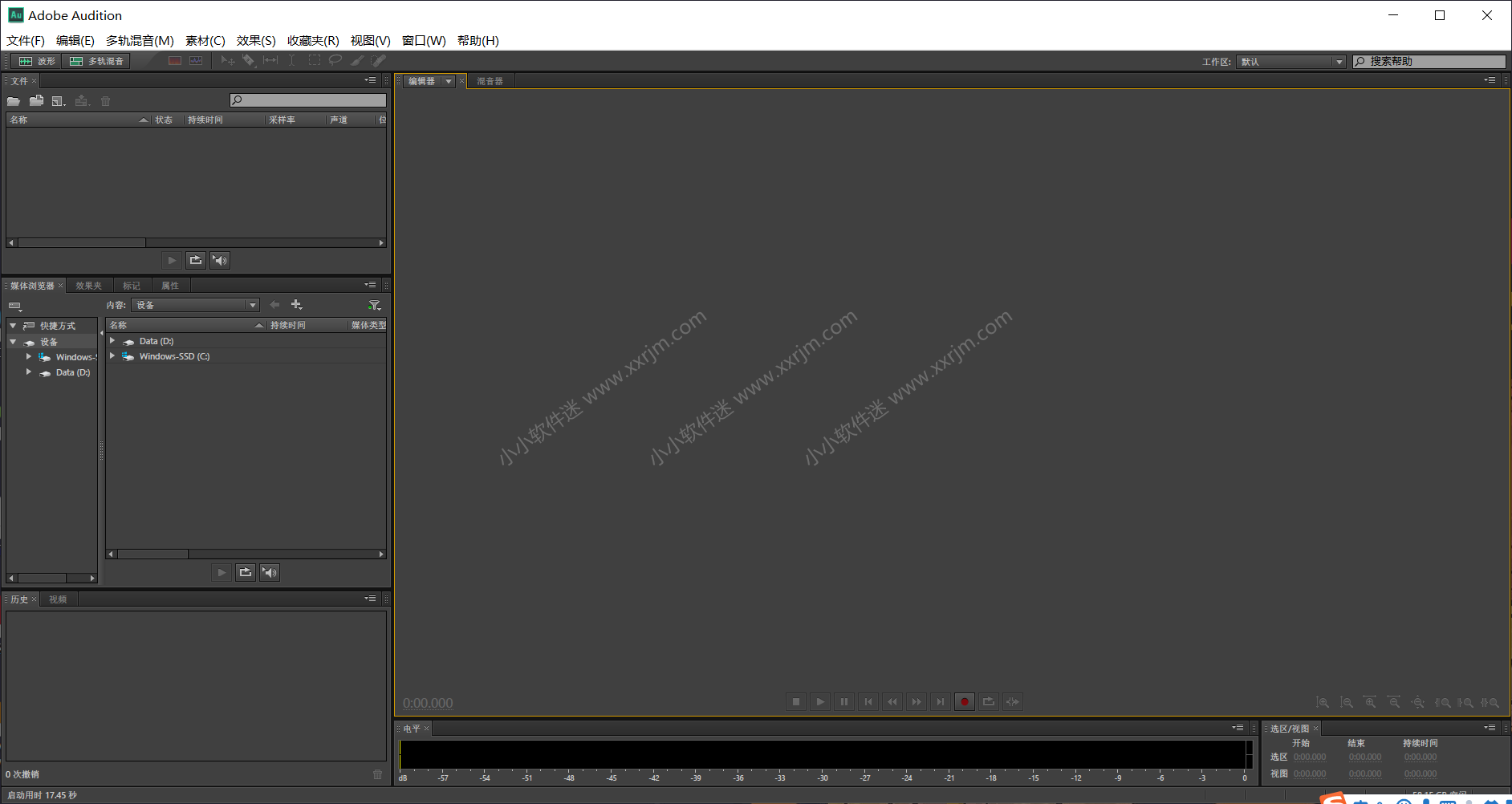This screenshot has height=804, width=1512.
Task: Click Insert into Multitrack icon in Files panel
Action: (x=82, y=101)
